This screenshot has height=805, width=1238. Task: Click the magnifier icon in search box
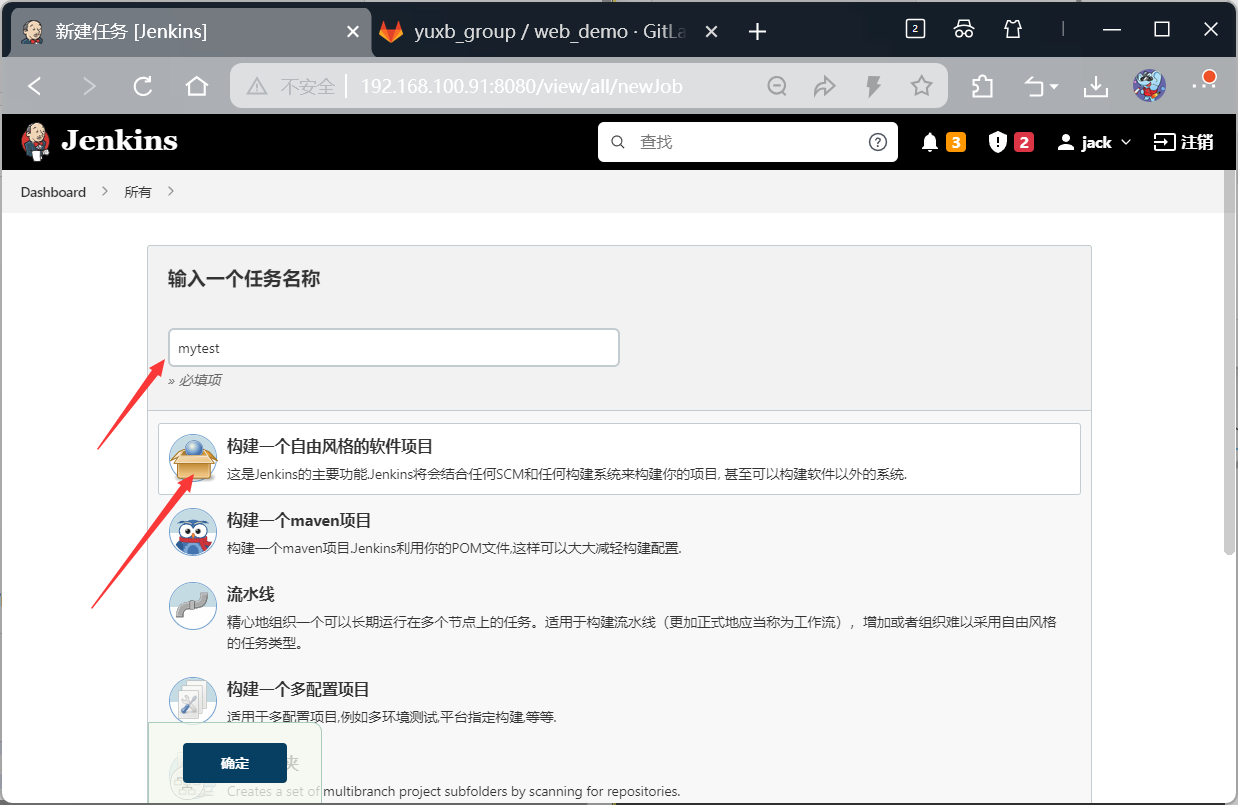click(617, 142)
